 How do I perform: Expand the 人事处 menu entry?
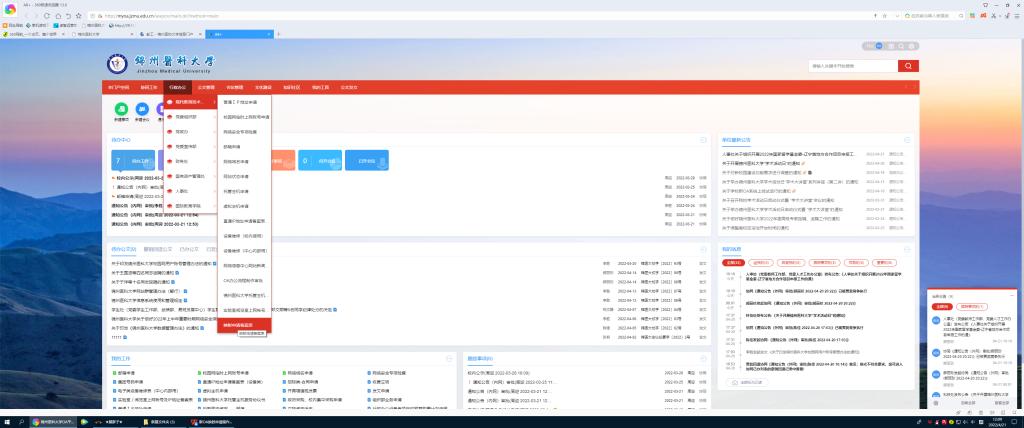190,191
